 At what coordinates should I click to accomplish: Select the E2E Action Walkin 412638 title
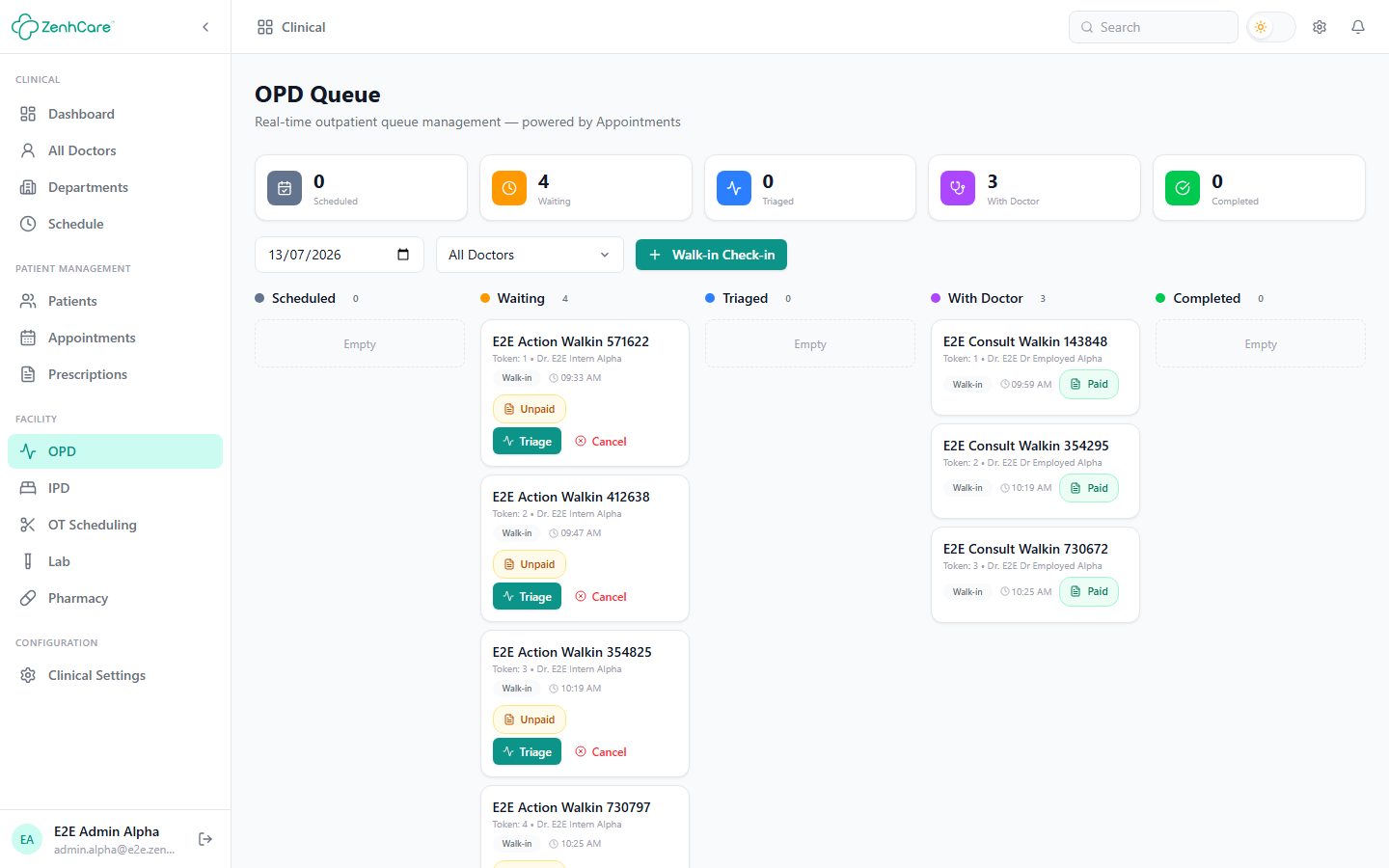[571, 497]
